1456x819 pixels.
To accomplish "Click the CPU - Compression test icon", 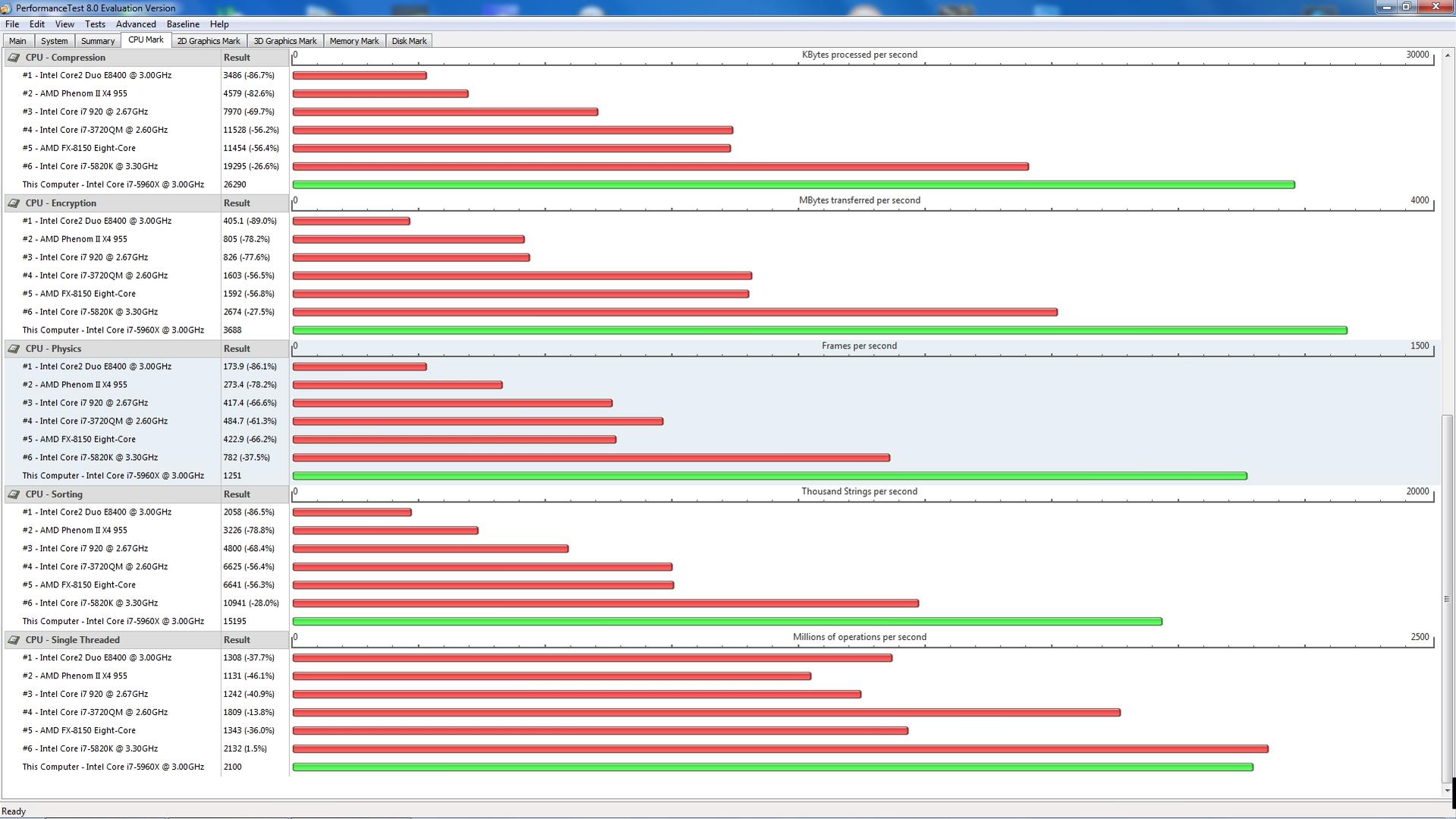I will tap(14, 58).
